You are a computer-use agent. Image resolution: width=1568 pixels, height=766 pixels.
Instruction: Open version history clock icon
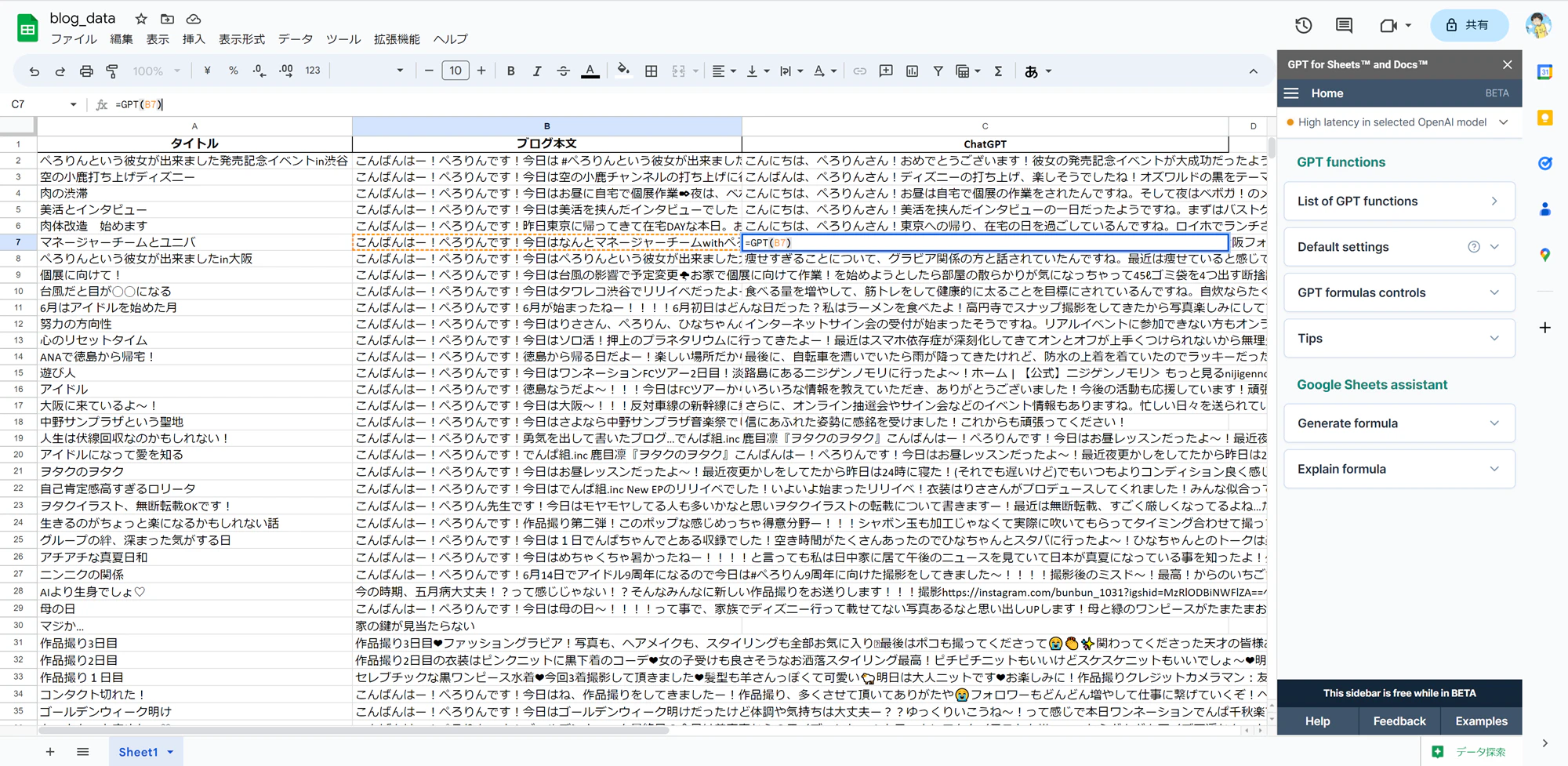pyautogui.click(x=1303, y=25)
